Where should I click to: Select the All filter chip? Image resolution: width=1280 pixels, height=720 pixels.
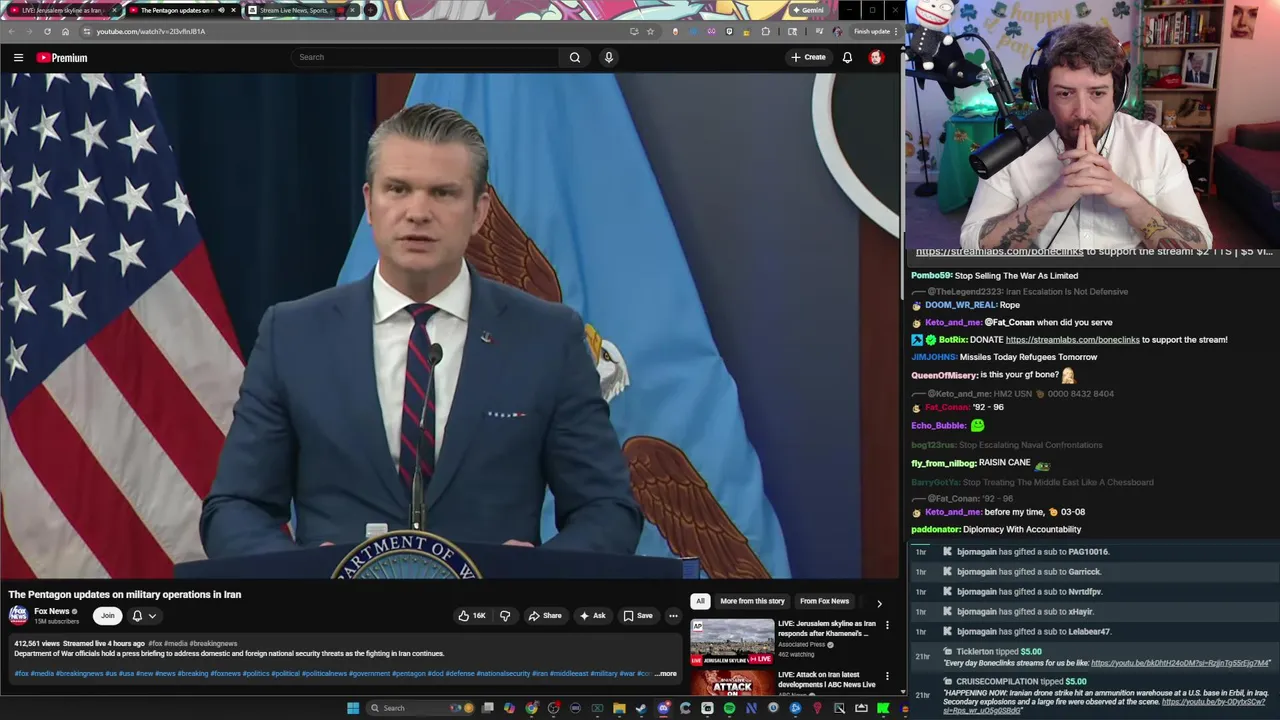click(700, 601)
